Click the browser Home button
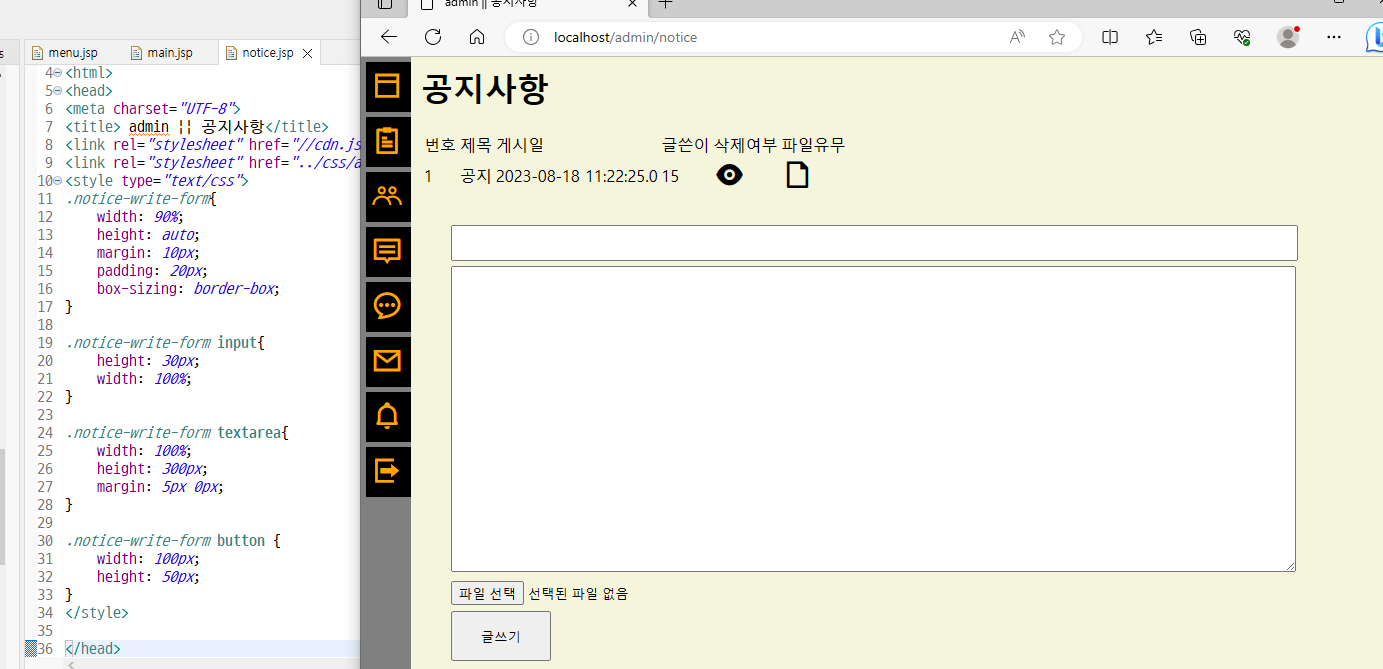Image resolution: width=1383 pixels, height=669 pixels. (x=477, y=37)
